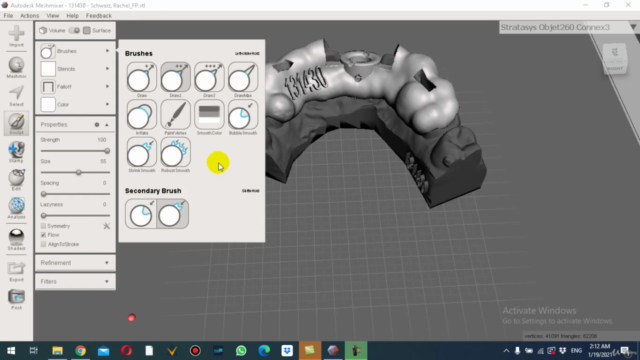
Task: Click the Color swatch box
Action: coord(48,104)
